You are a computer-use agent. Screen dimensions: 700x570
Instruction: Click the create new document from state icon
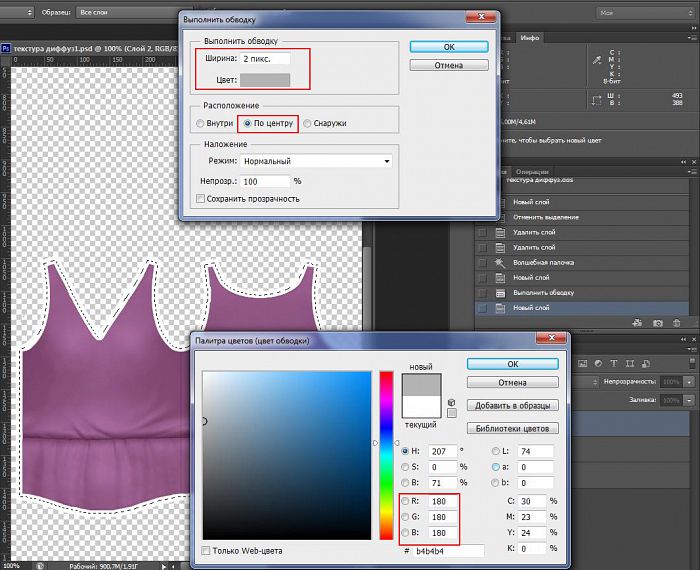(x=636, y=323)
